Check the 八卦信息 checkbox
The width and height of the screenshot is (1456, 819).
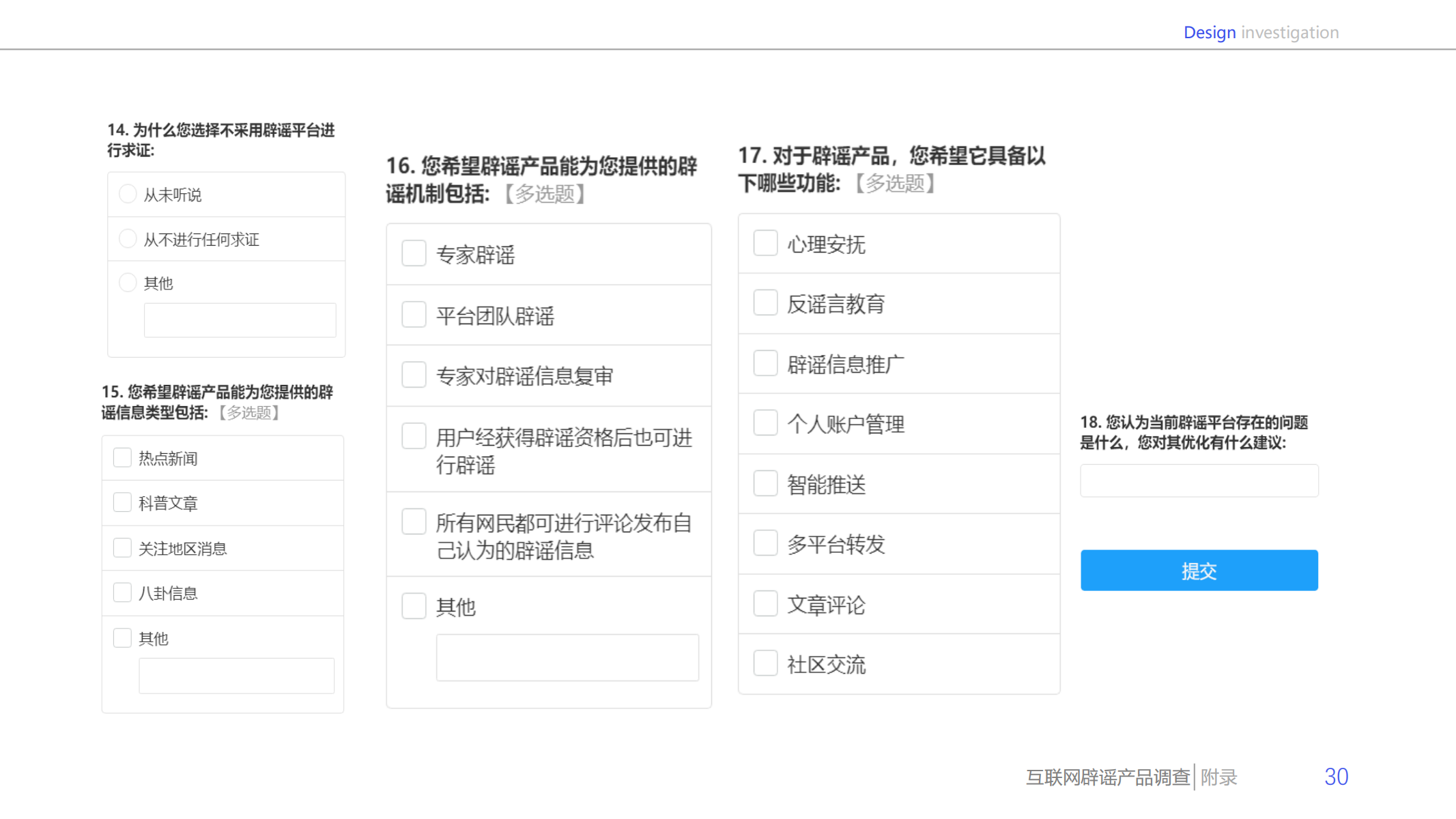pyautogui.click(x=122, y=592)
